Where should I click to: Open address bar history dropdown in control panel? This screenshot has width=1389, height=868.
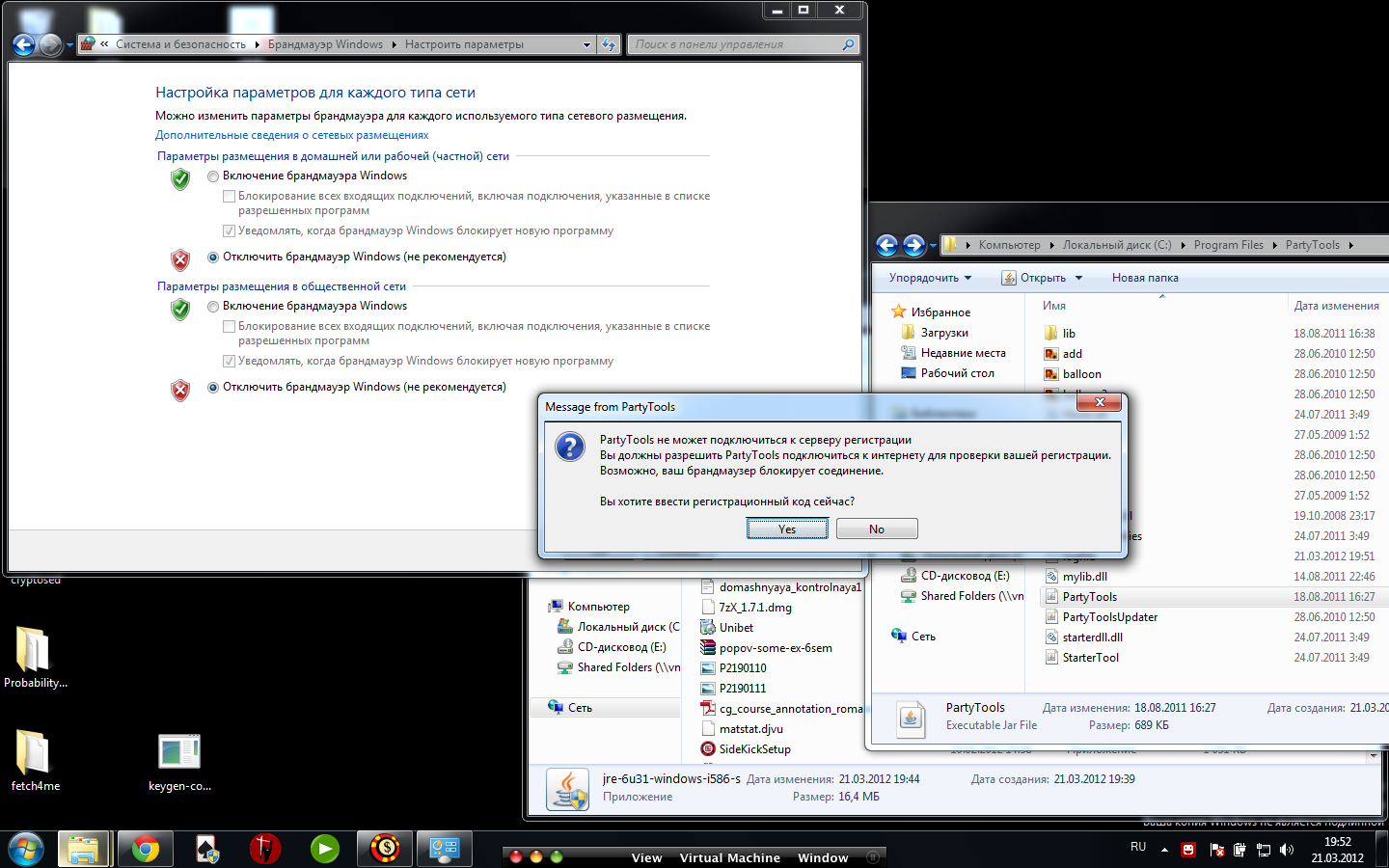(x=586, y=44)
